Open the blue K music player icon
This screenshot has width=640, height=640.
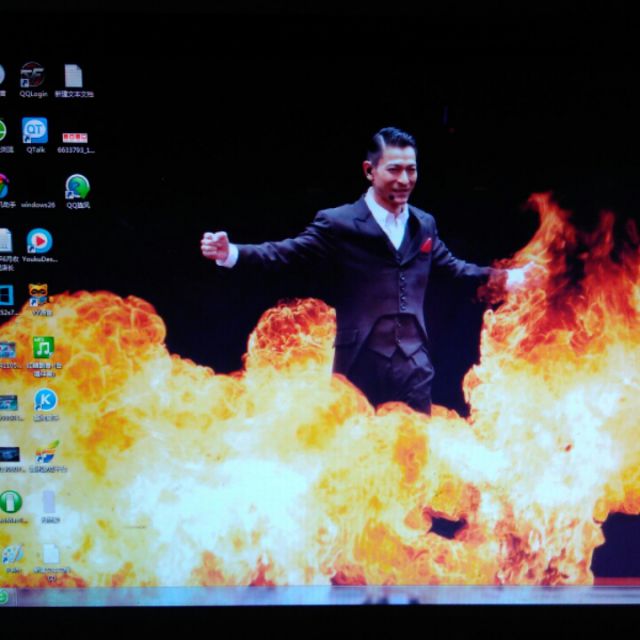pos(45,400)
